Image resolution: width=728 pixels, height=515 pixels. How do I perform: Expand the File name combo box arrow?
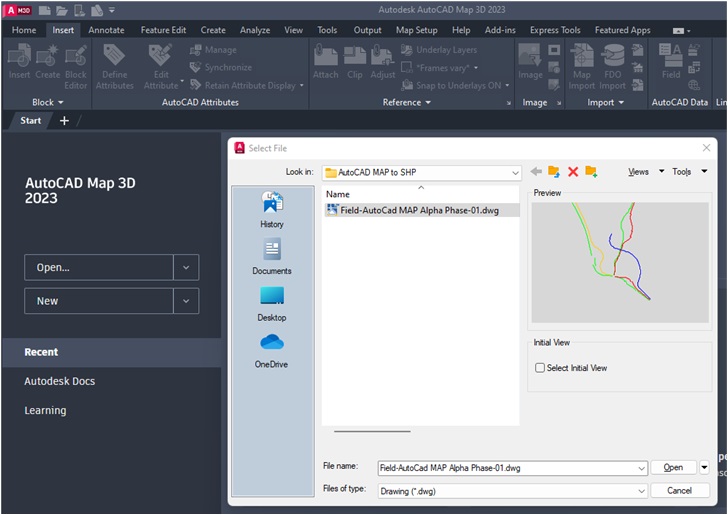click(x=641, y=468)
